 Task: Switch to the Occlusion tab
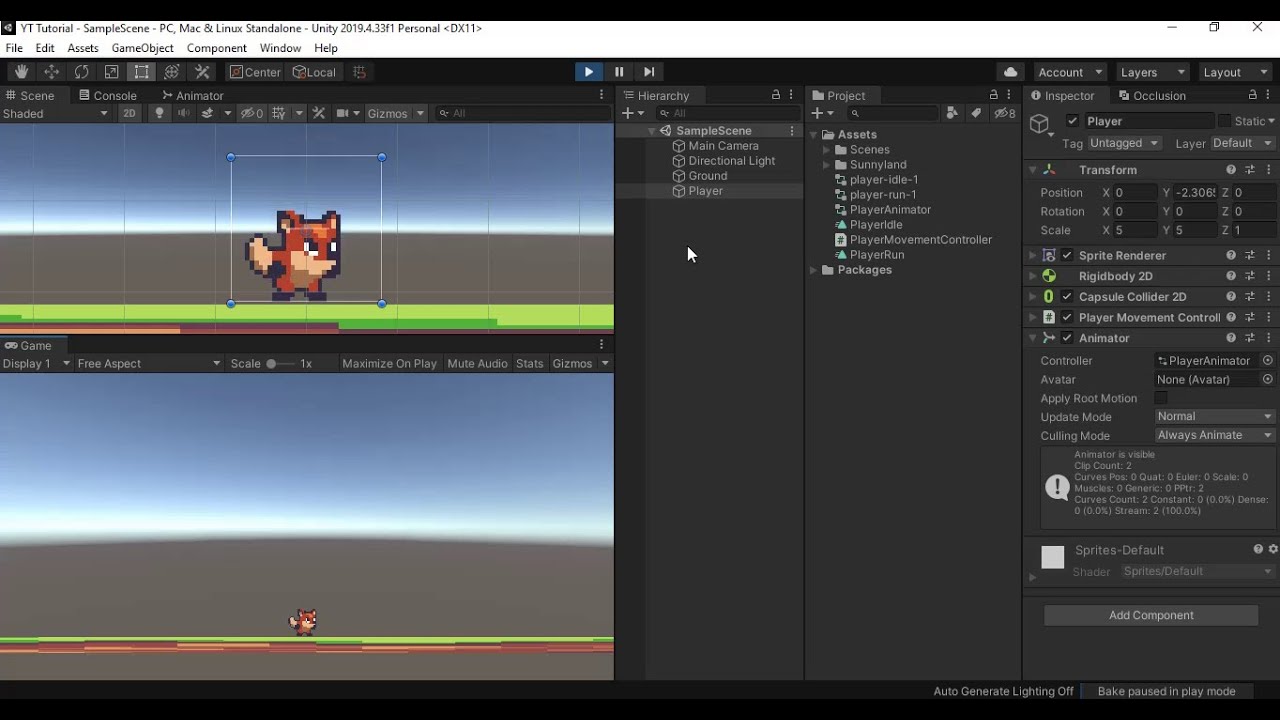[1152, 96]
